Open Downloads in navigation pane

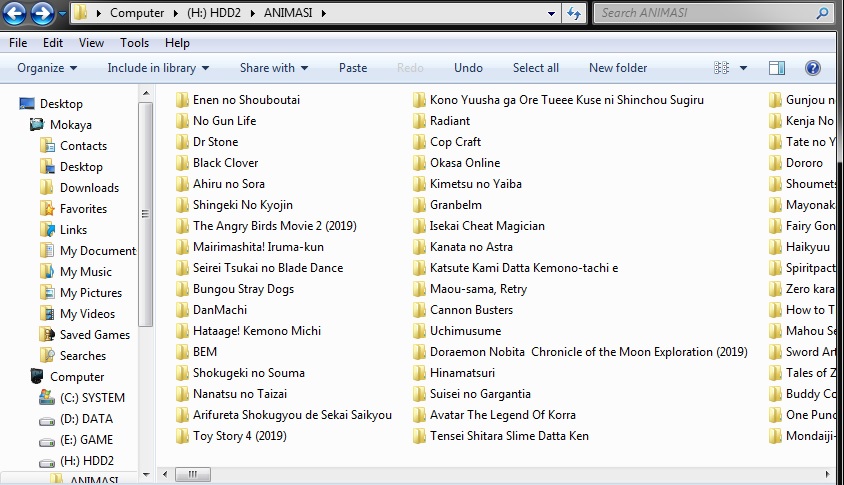pyautogui.click(x=89, y=187)
